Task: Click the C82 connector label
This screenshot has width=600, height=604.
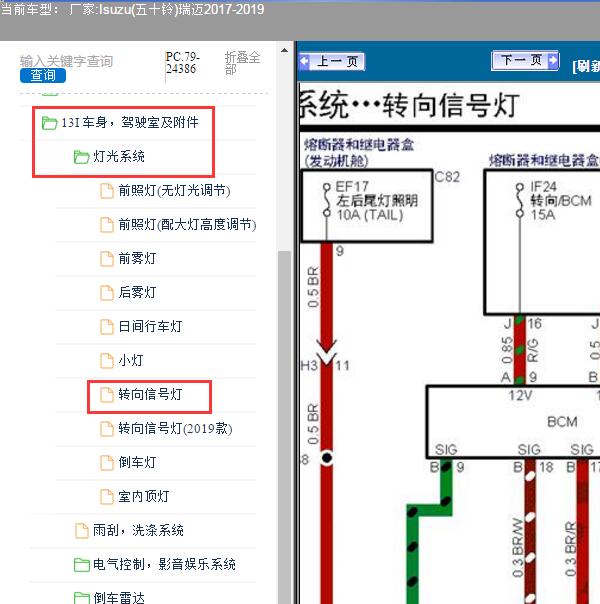Action: (447, 177)
